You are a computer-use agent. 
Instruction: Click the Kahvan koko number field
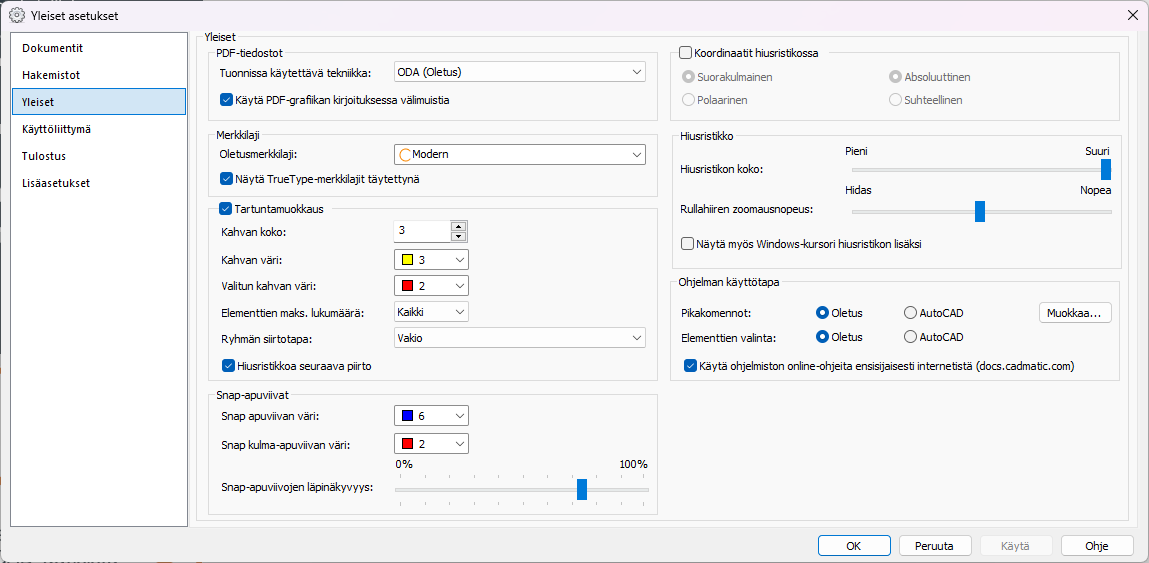pyautogui.click(x=422, y=231)
